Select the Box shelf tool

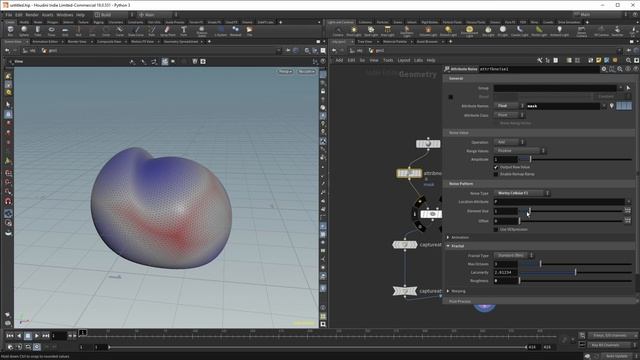10,31
